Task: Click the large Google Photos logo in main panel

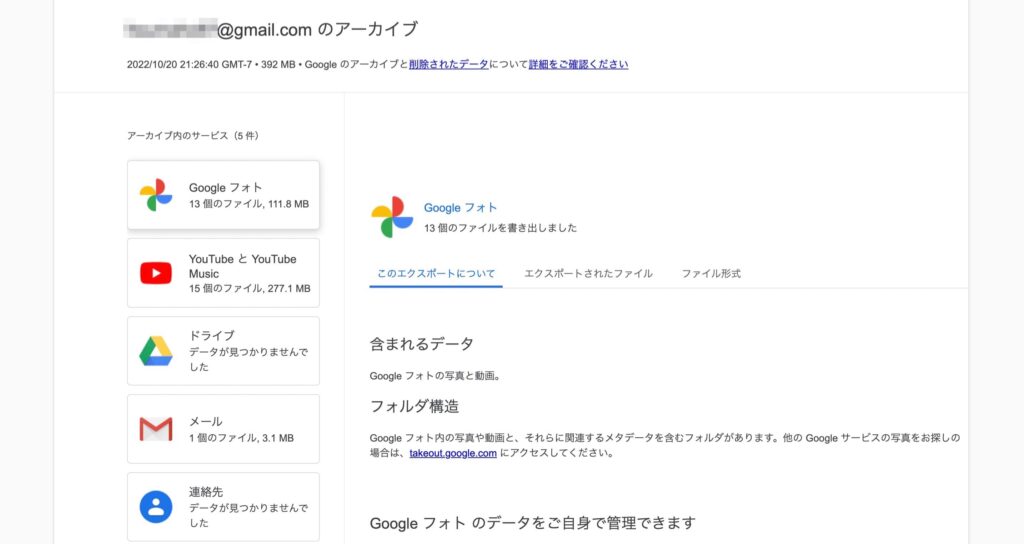Action: click(392, 217)
